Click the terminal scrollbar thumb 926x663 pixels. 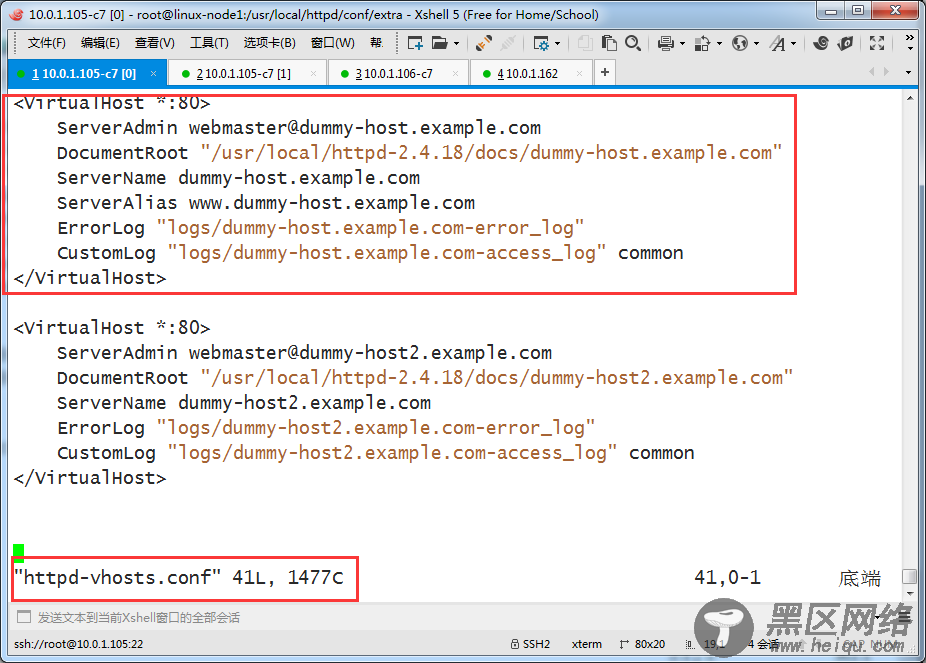910,576
